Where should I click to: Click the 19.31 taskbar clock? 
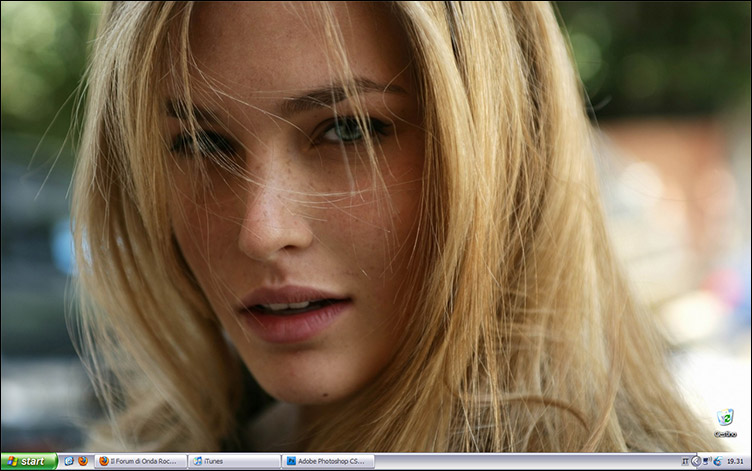pos(735,461)
